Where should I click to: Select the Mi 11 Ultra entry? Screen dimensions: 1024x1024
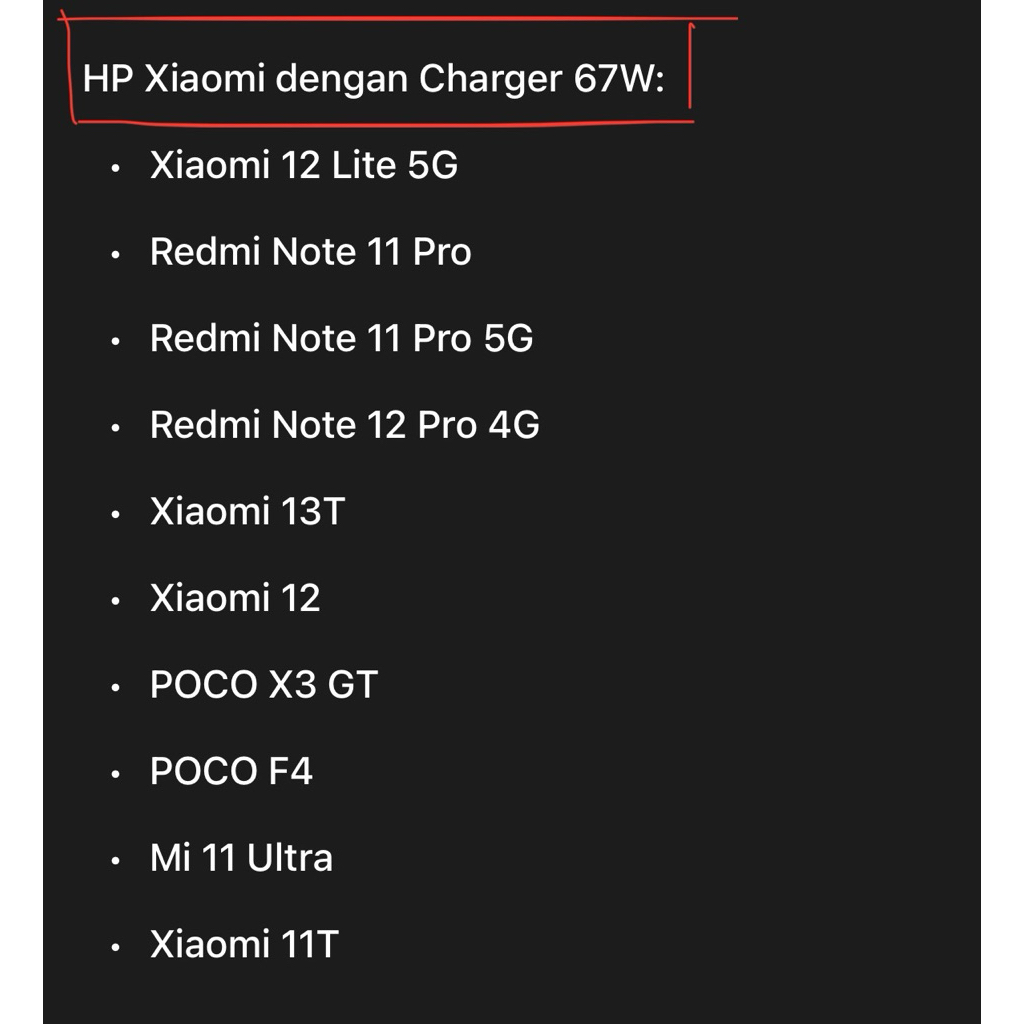click(241, 858)
